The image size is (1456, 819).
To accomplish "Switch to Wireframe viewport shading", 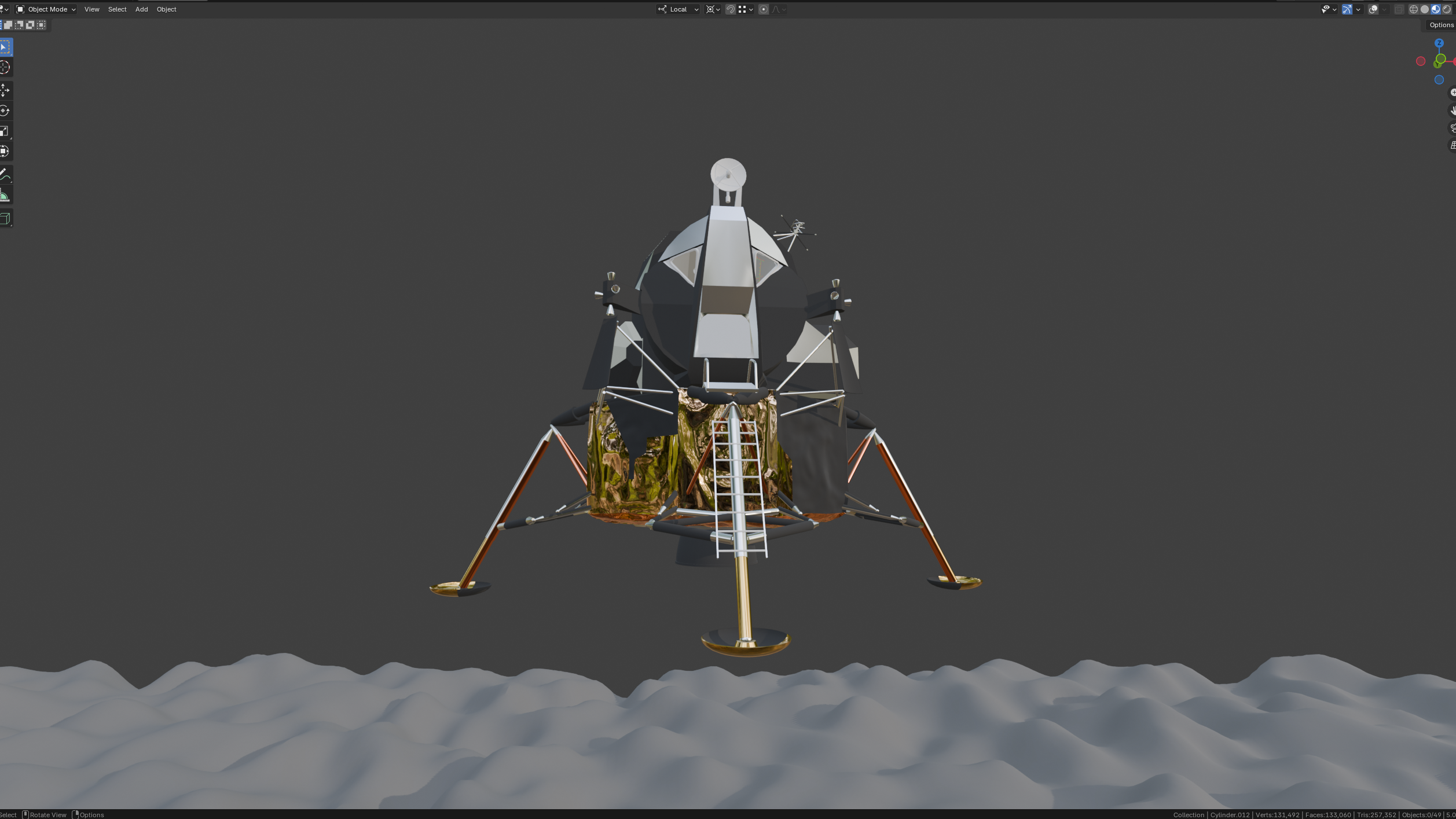I will tap(1414, 9).
